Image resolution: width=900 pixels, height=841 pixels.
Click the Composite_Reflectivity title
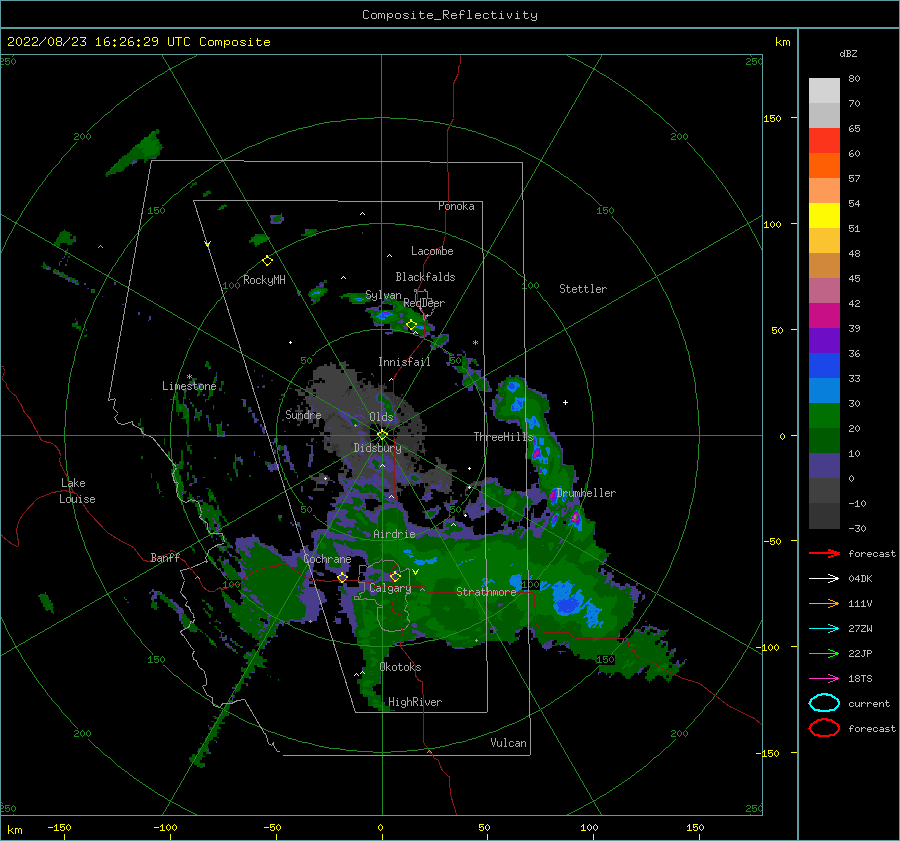tap(450, 15)
